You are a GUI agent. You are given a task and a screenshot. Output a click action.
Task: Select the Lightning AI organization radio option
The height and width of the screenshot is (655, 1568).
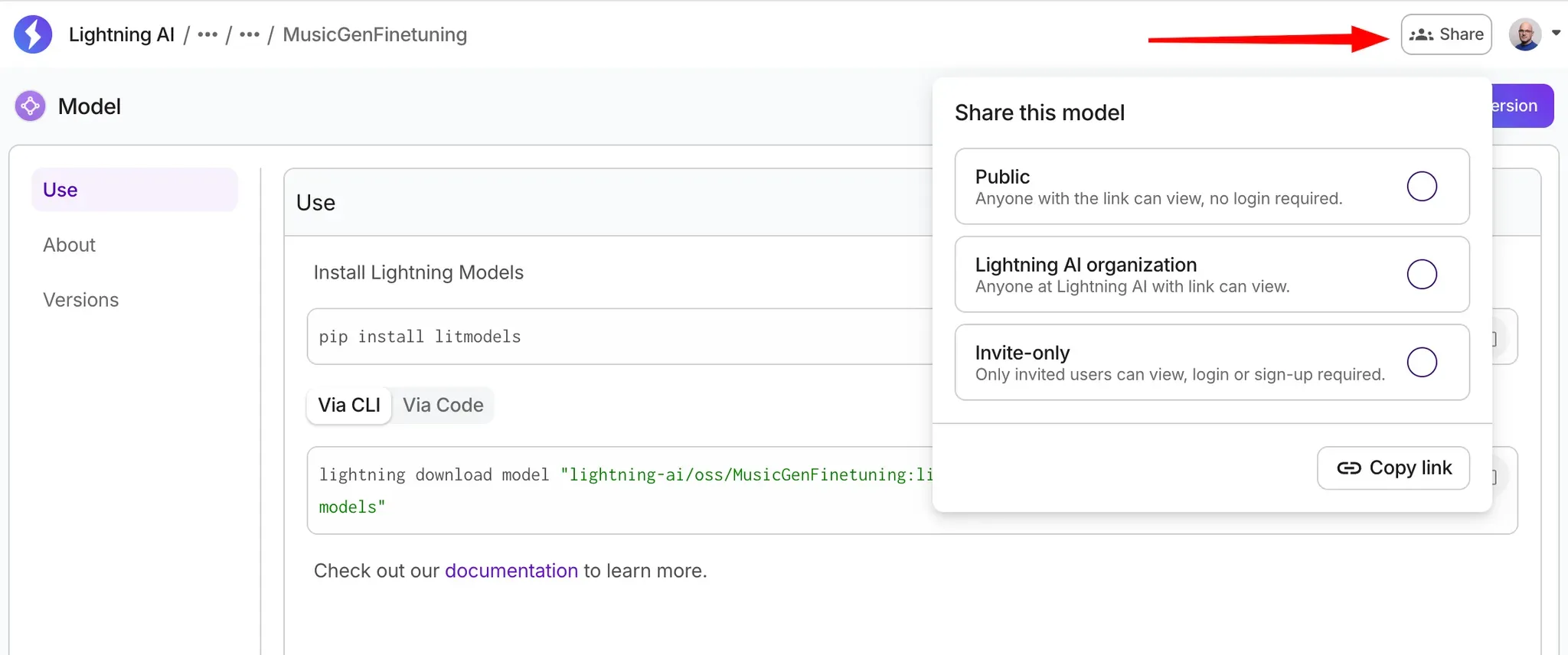pos(1422,274)
